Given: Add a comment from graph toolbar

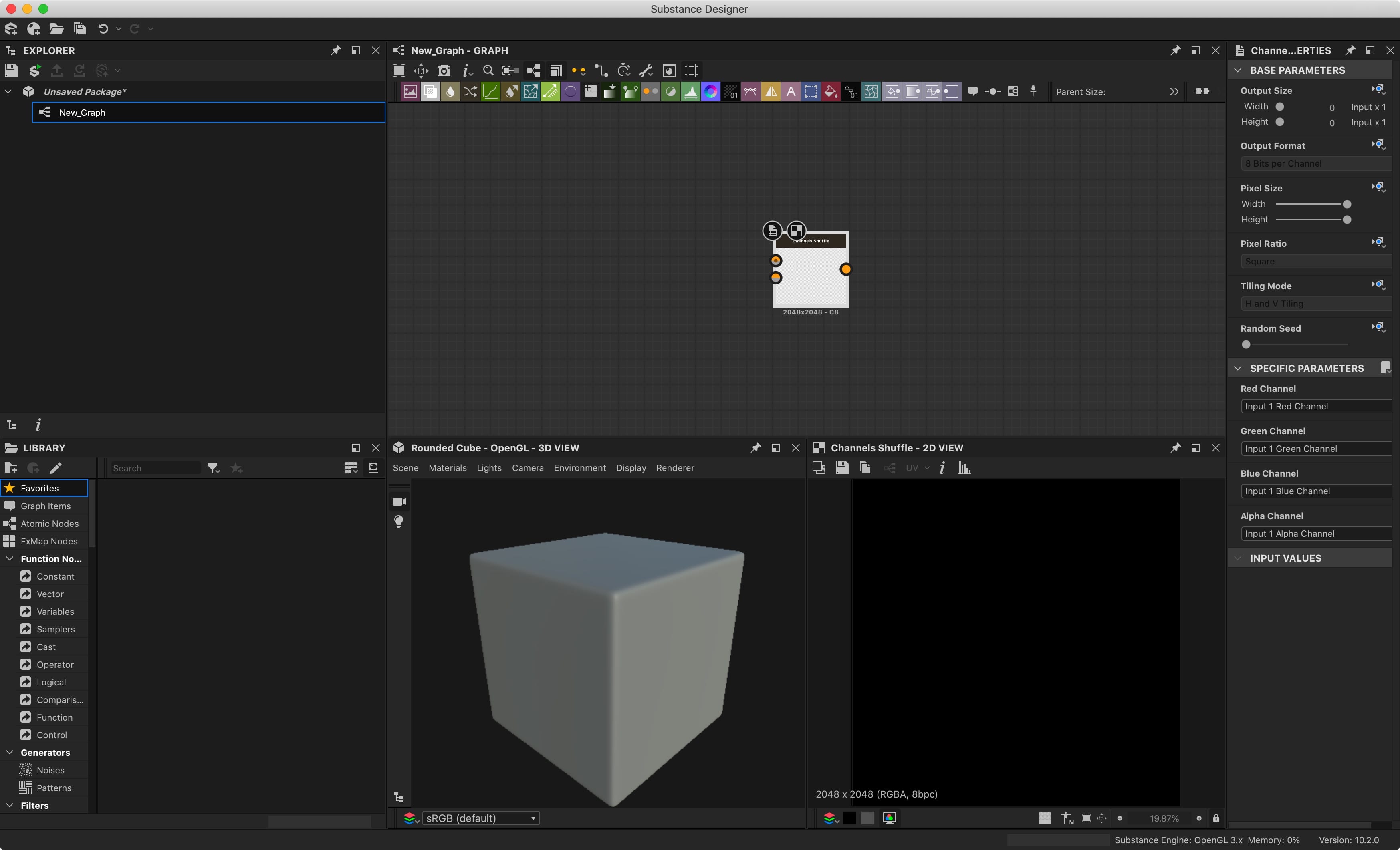Looking at the screenshot, I should [972, 91].
